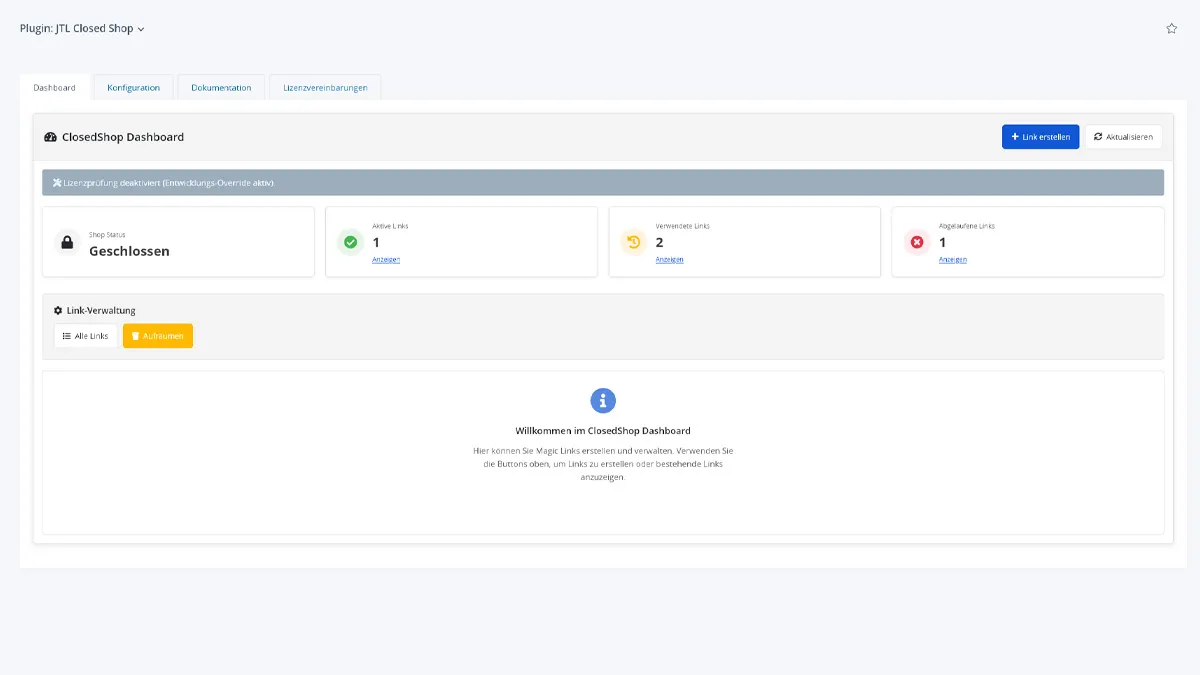Click the Aktualisieren button
This screenshot has width=1200, height=675.
click(1123, 137)
